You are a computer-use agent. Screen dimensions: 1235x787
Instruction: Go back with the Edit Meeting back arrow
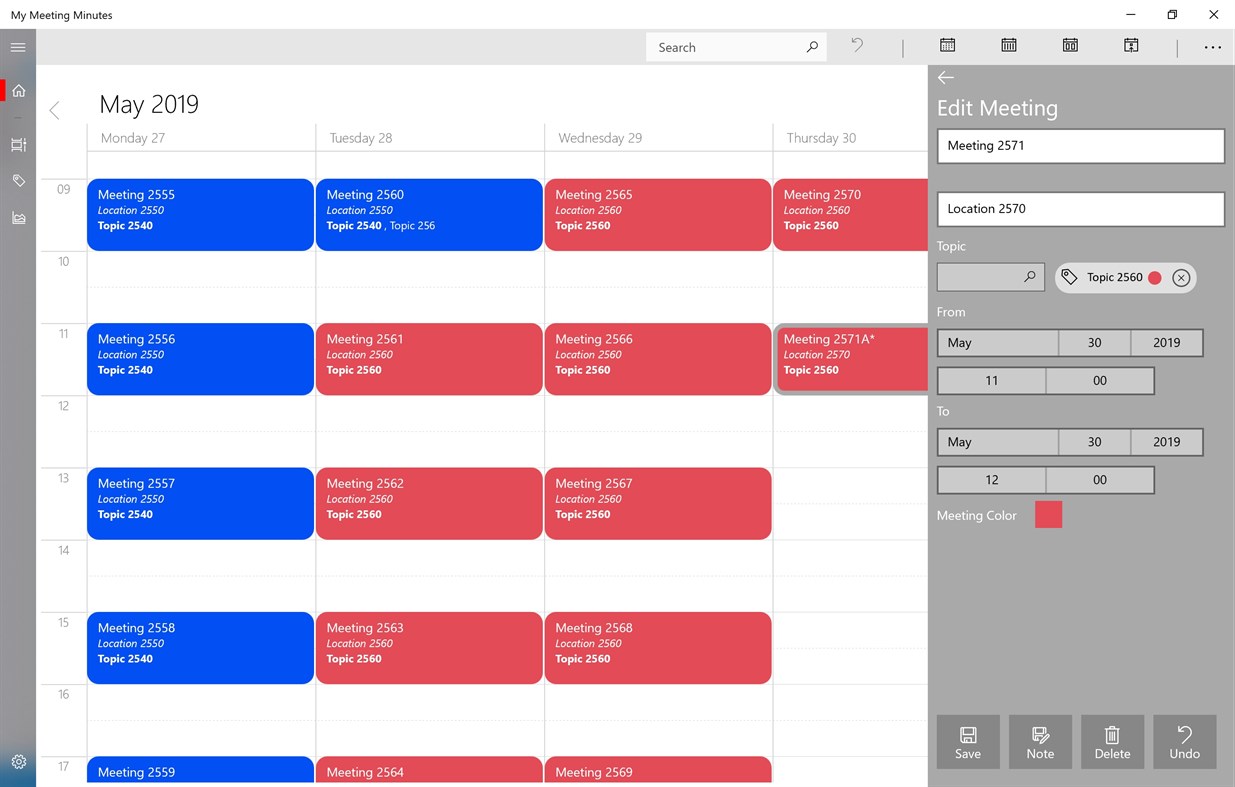[x=945, y=77]
